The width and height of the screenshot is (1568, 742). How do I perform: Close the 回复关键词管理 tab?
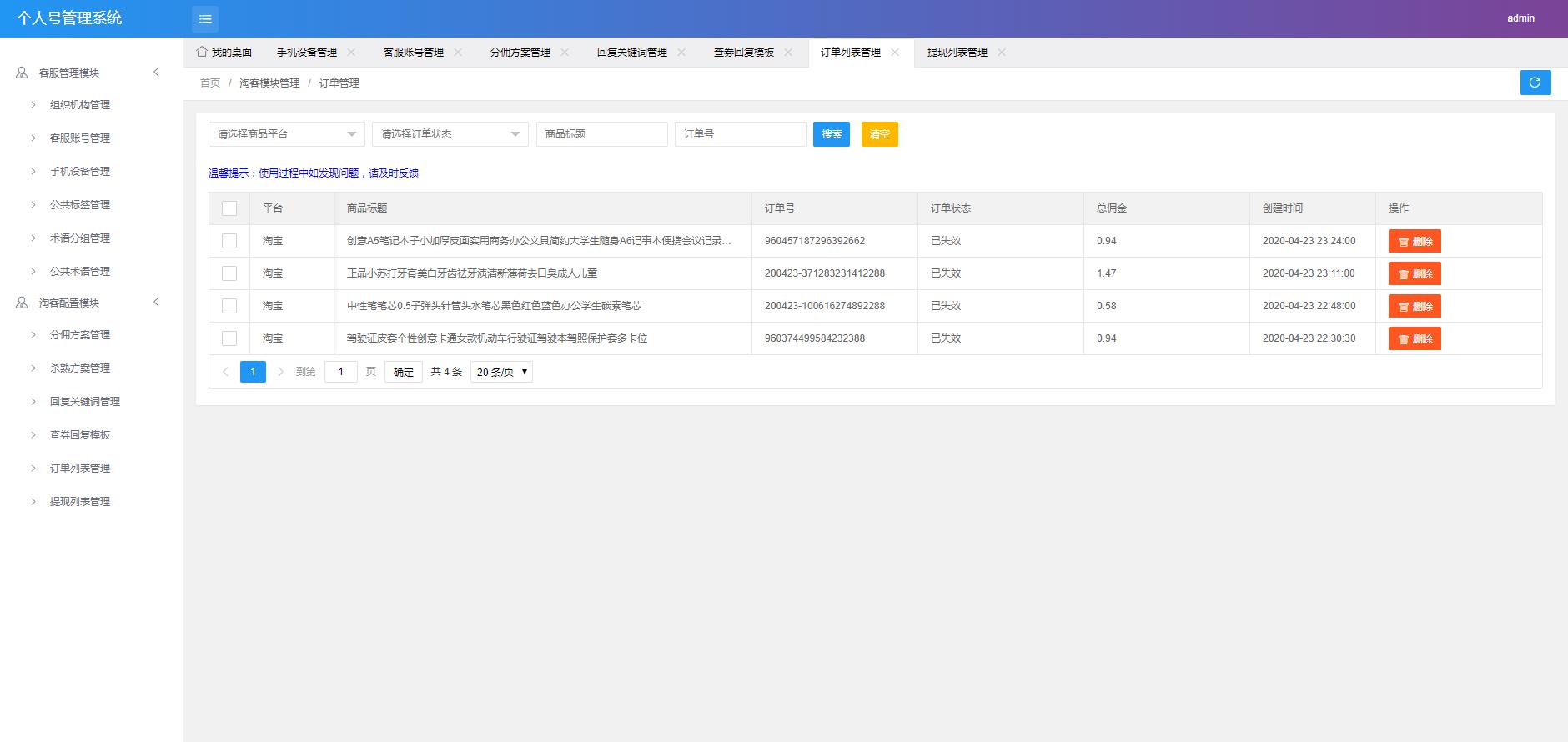click(x=681, y=52)
